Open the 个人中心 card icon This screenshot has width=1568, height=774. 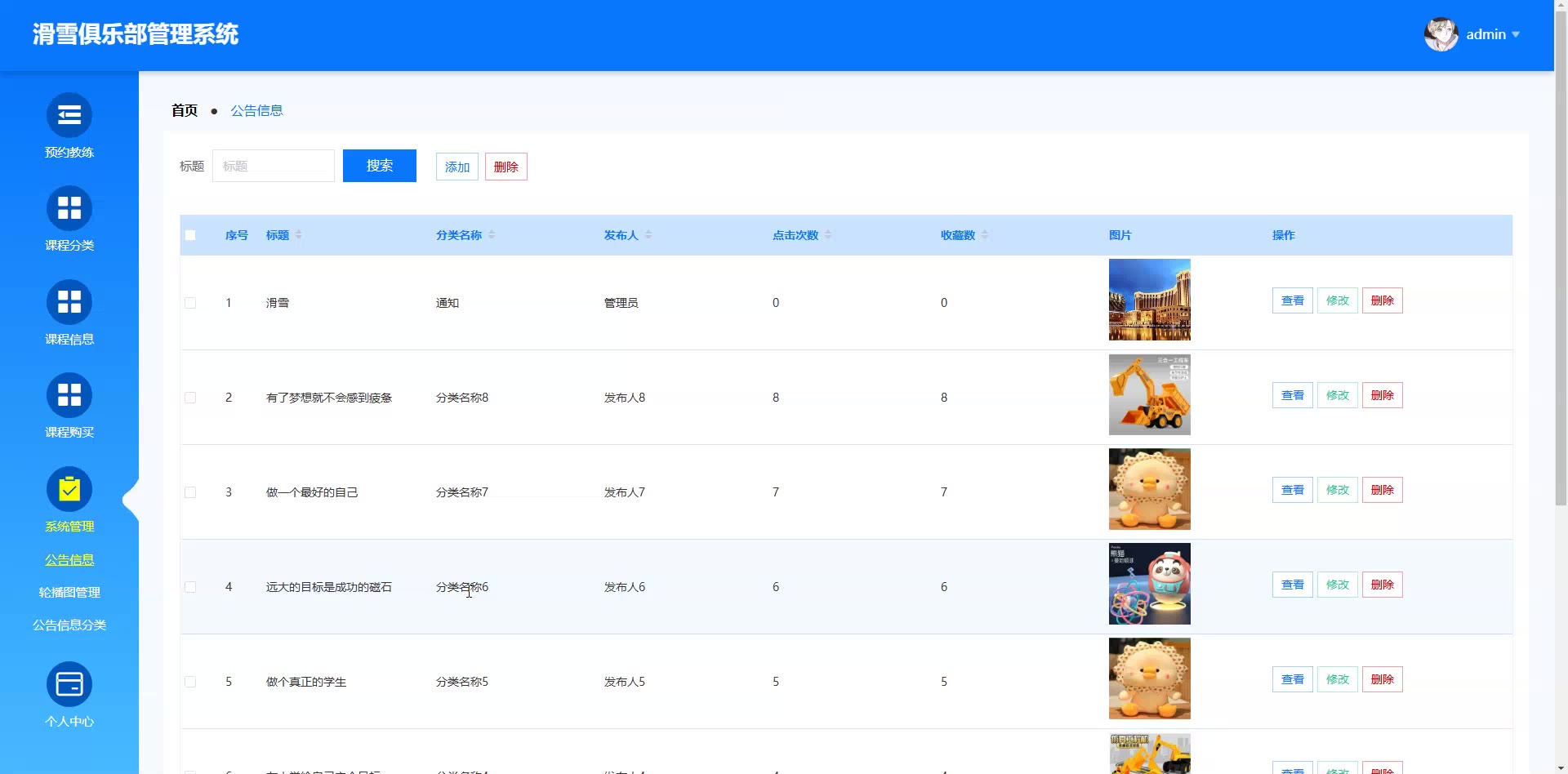pyautogui.click(x=69, y=684)
